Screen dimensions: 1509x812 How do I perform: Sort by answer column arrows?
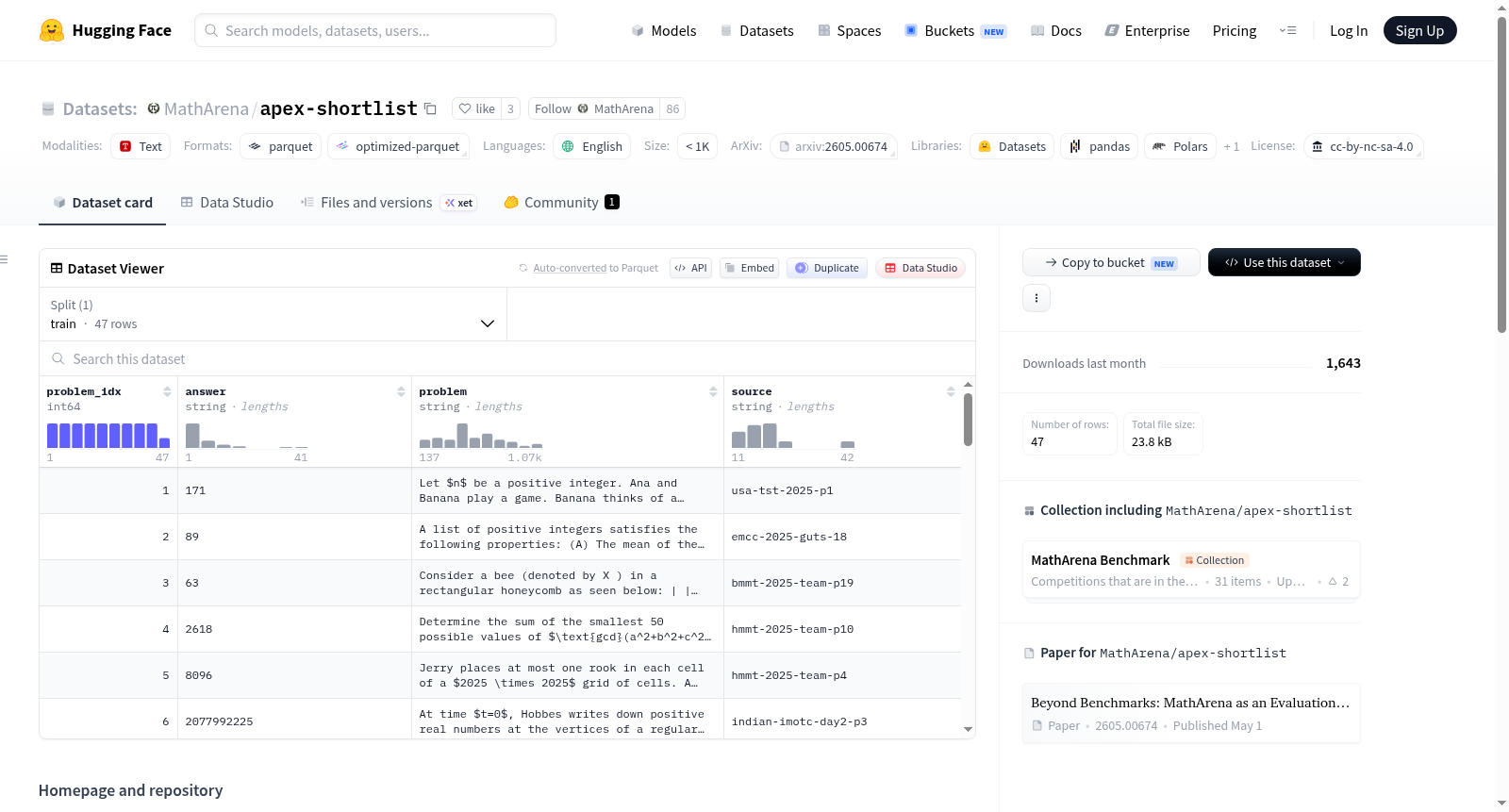[401, 391]
